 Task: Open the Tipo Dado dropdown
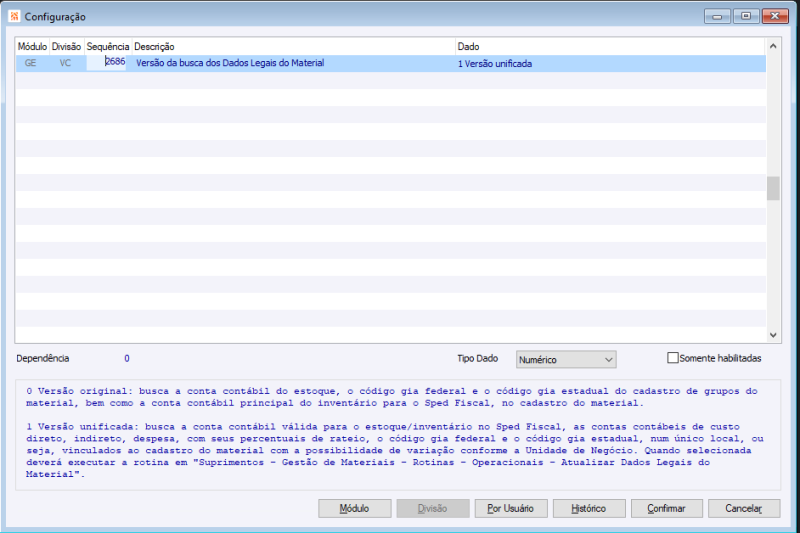click(566, 360)
